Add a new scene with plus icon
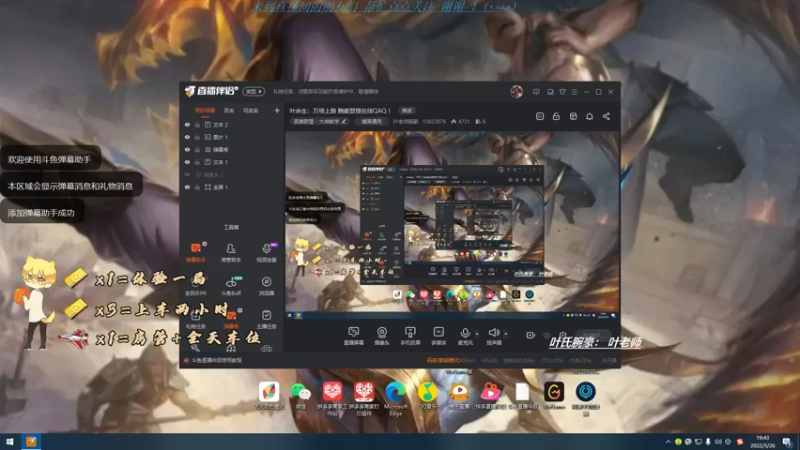800x450 pixels. 277,110
